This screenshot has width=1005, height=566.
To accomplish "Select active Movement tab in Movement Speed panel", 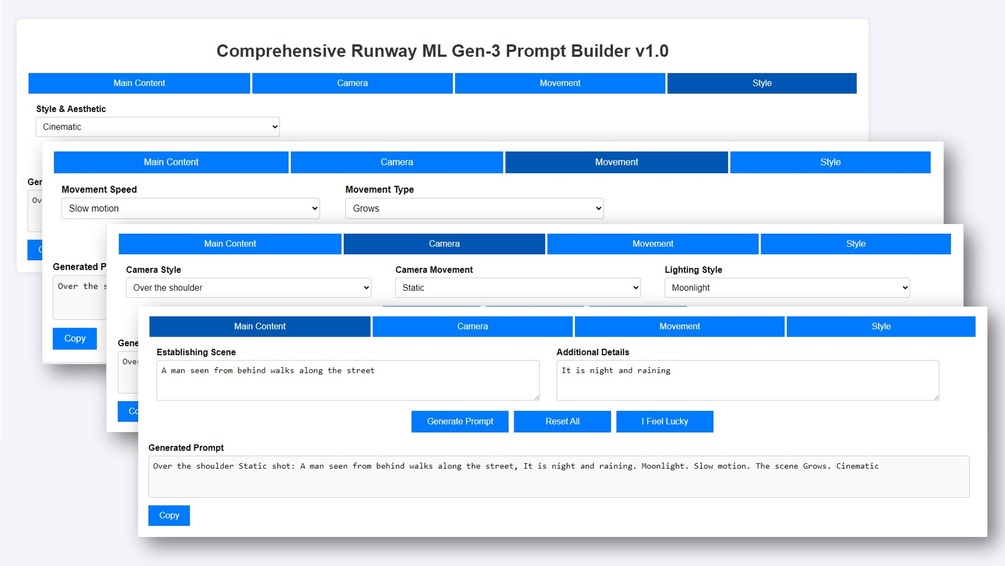I will click(x=617, y=162).
